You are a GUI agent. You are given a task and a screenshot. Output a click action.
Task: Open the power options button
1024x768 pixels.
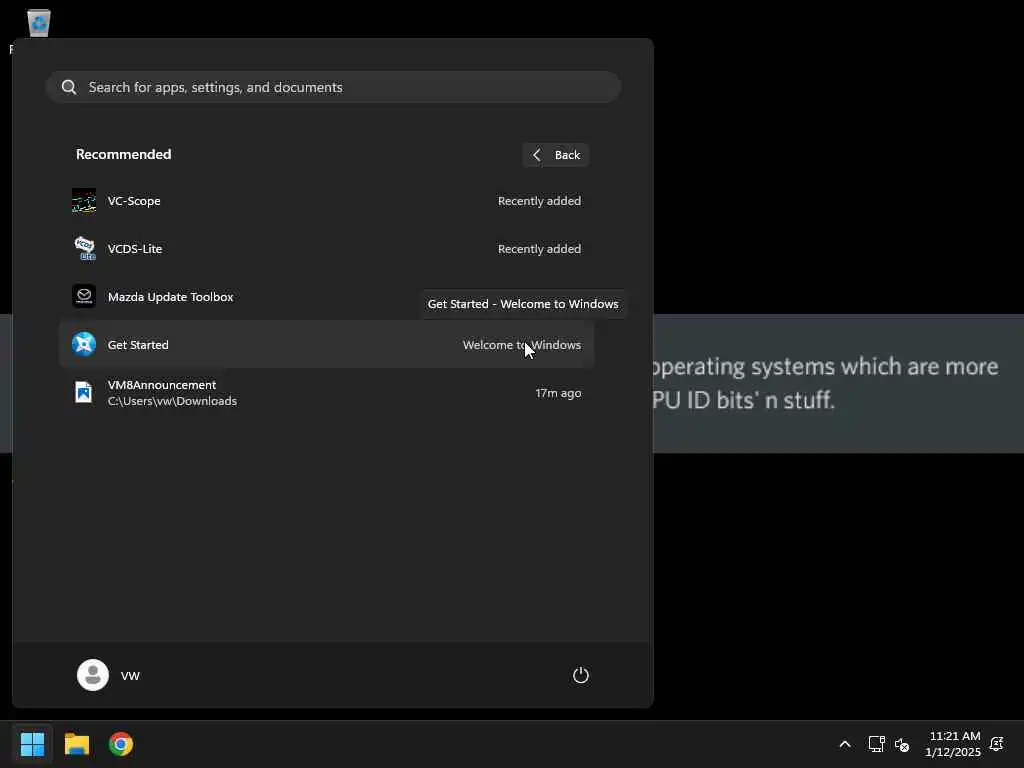tap(581, 675)
